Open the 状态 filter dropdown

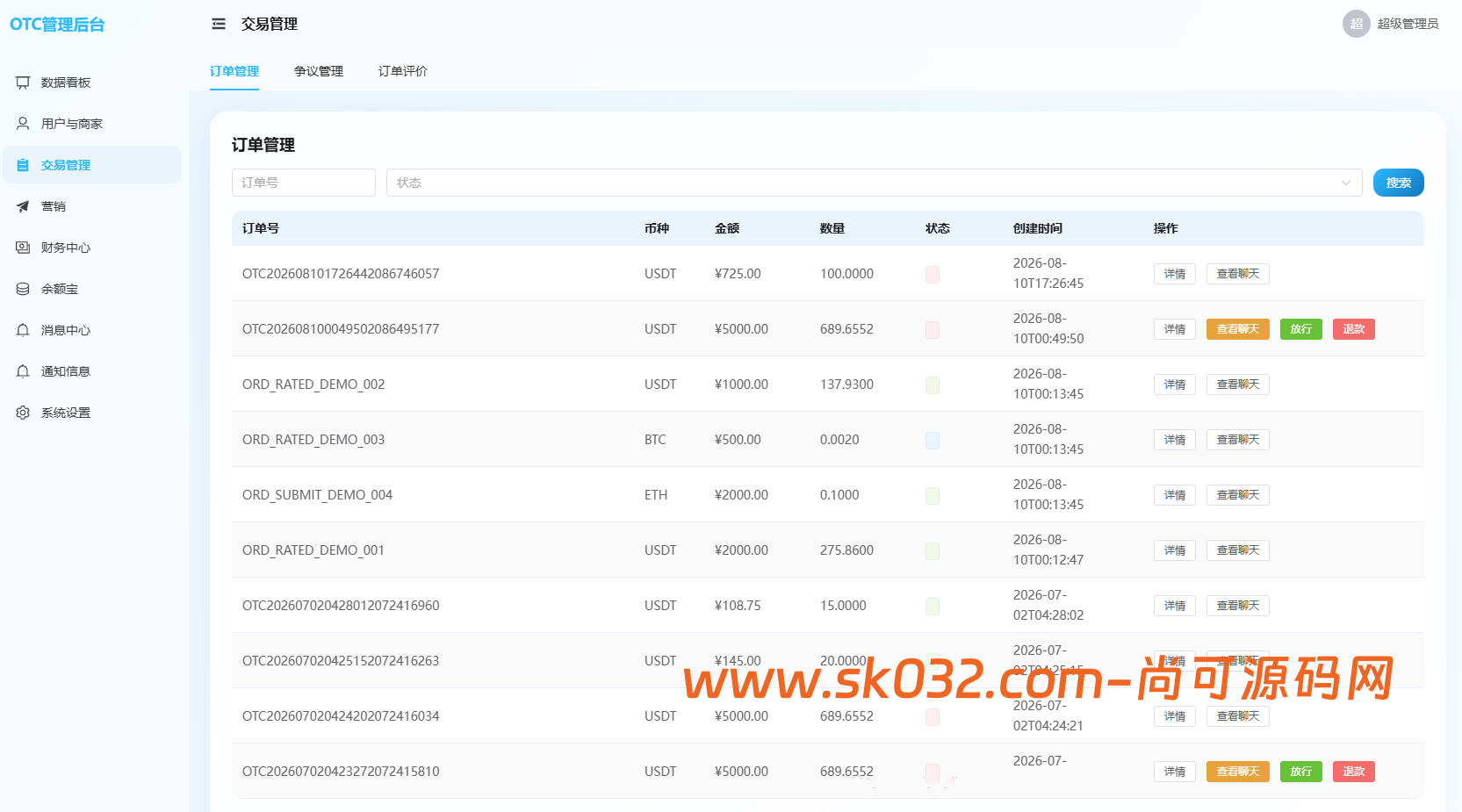coord(874,183)
